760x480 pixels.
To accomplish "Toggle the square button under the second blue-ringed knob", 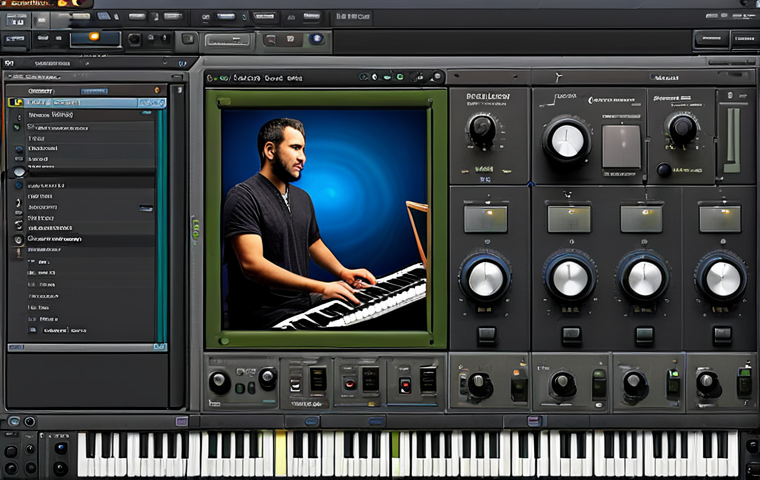I will click(571, 335).
